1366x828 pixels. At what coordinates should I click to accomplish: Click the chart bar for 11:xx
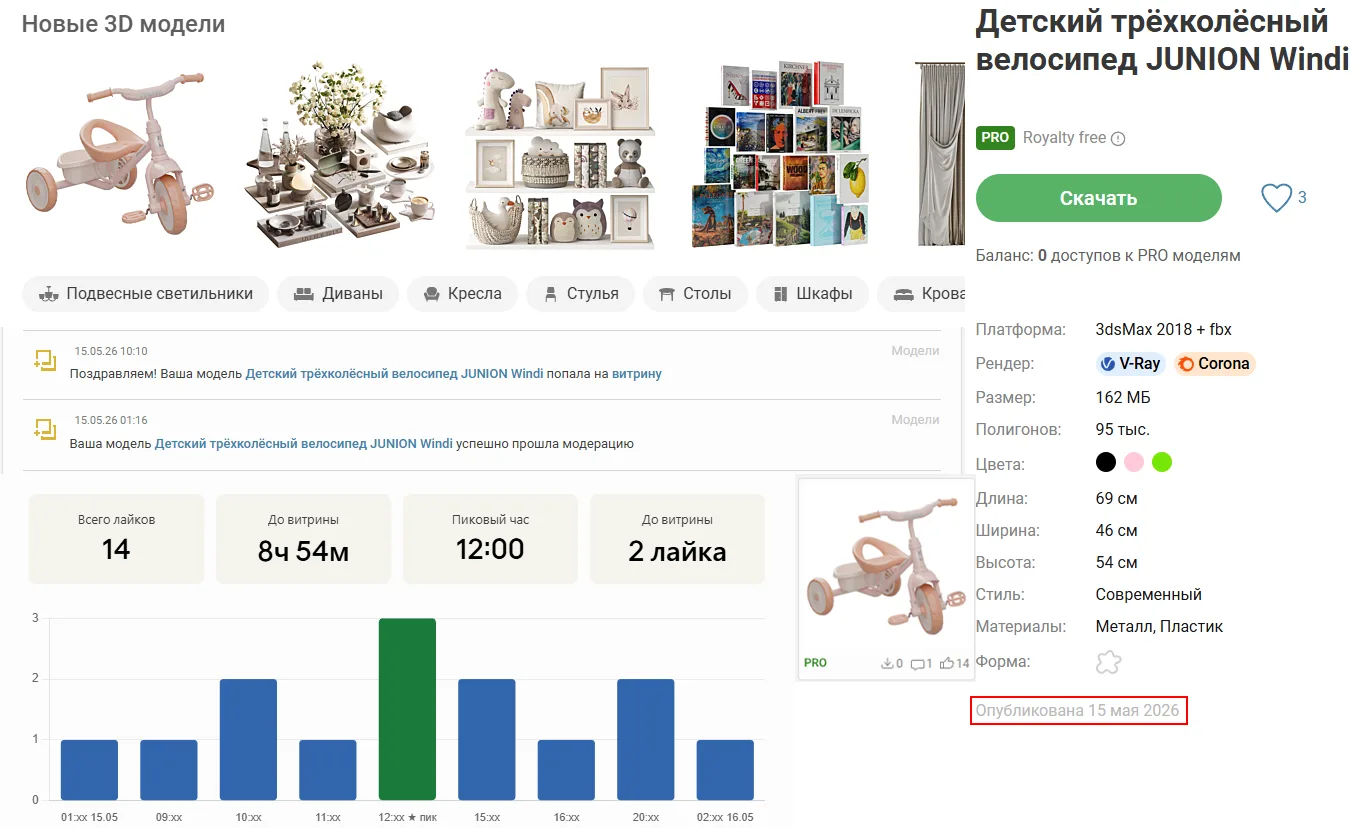328,770
